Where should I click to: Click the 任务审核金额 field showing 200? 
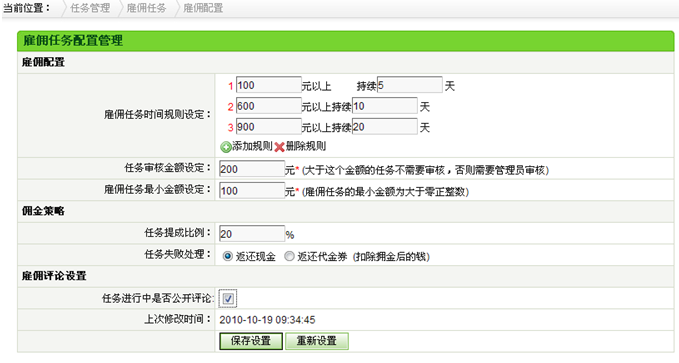tap(252, 169)
